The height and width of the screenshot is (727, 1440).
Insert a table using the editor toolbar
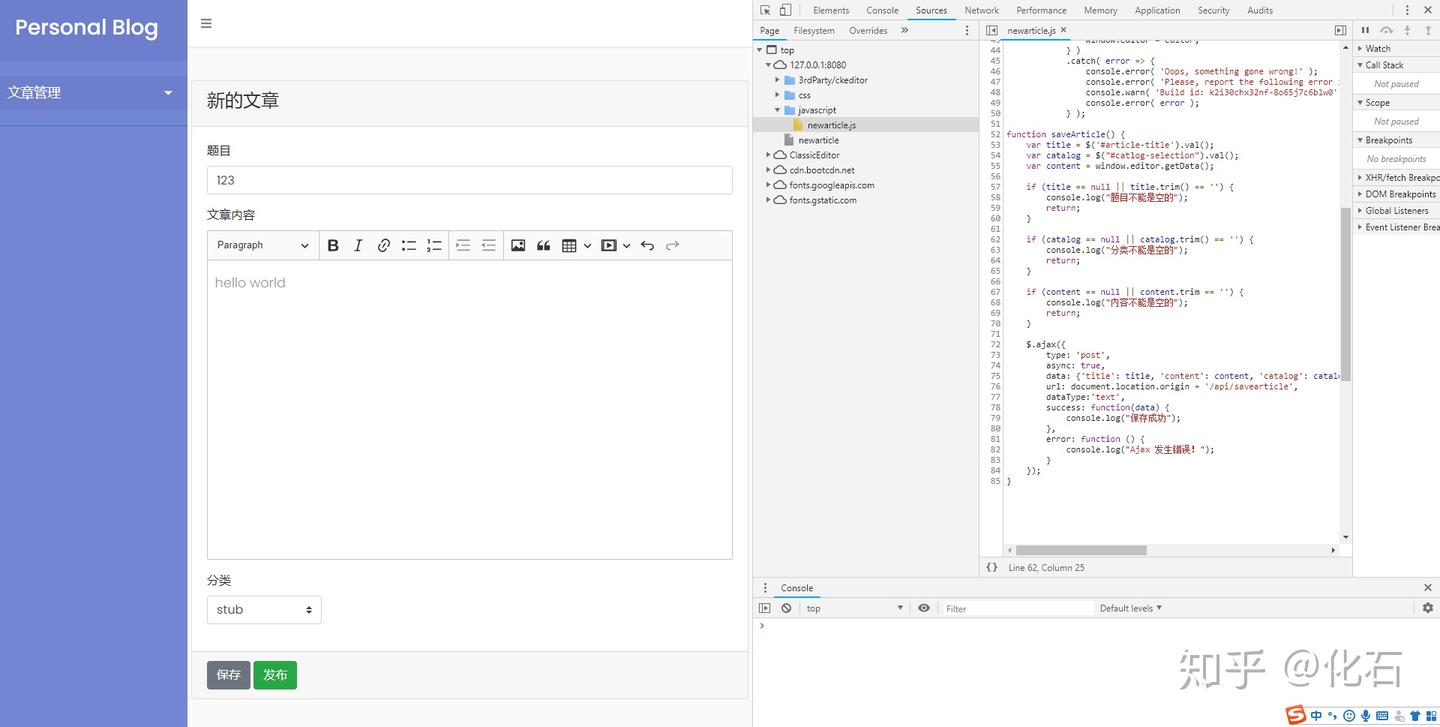[569, 245]
